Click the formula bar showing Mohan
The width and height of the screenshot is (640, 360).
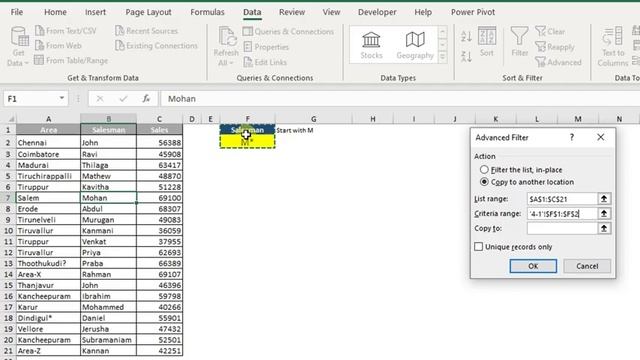(400, 99)
